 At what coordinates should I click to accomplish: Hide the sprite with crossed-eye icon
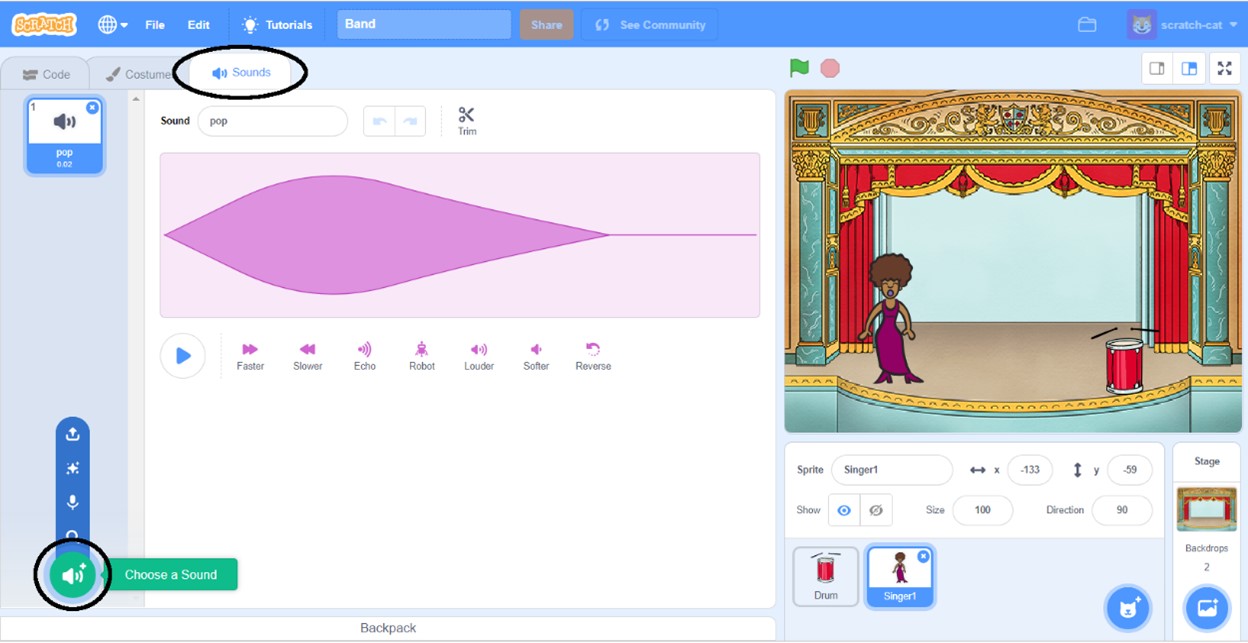[x=876, y=510]
